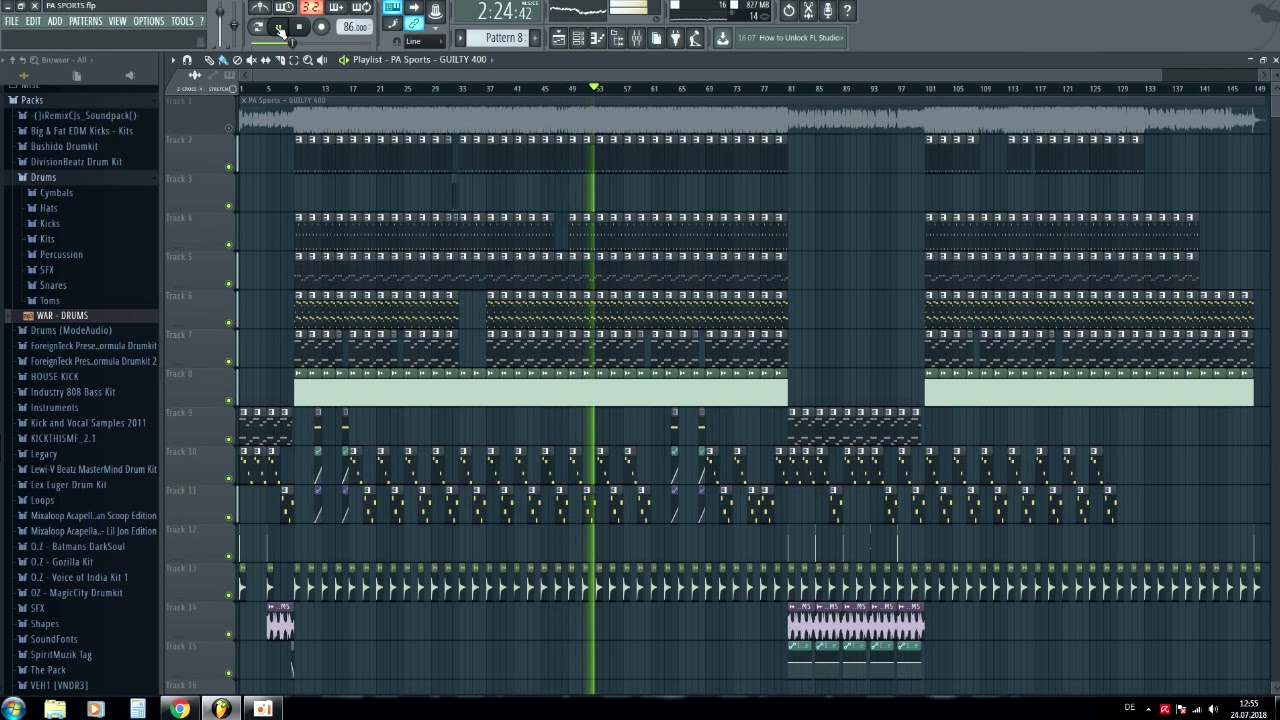Select the Draw pencil tool in playlist
1280x720 pixels.
tap(209, 60)
